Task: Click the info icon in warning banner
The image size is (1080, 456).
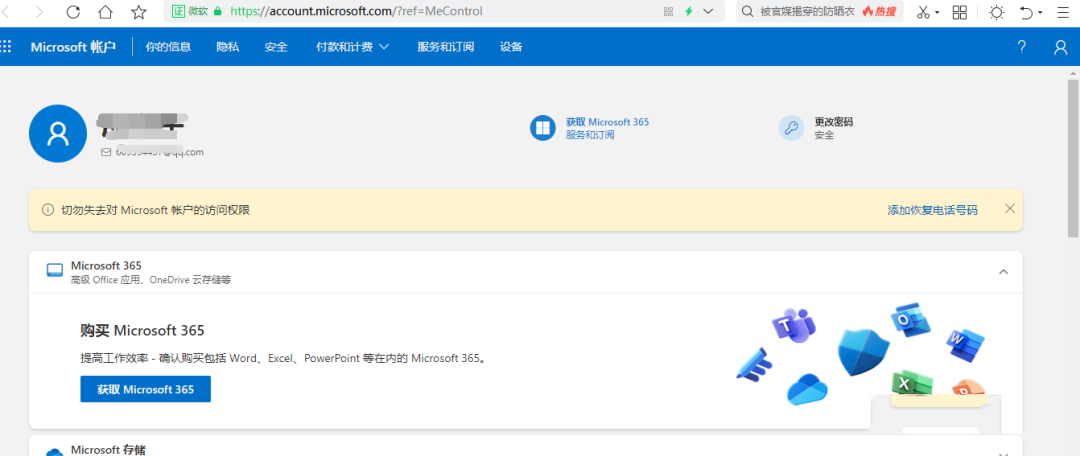Action: pos(48,210)
